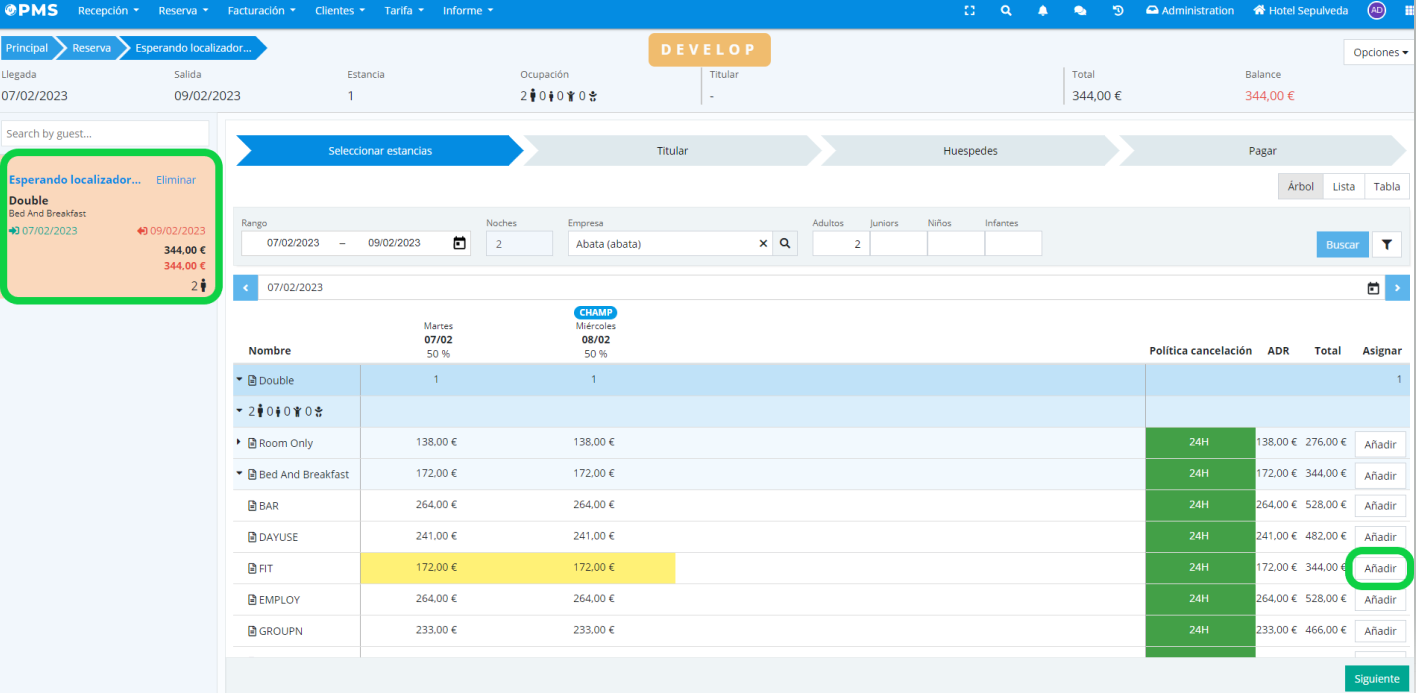Collapse the Bed And Breakfast row
Image resolution: width=1416 pixels, height=693 pixels.
pyautogui.click(x=239, y=474)
